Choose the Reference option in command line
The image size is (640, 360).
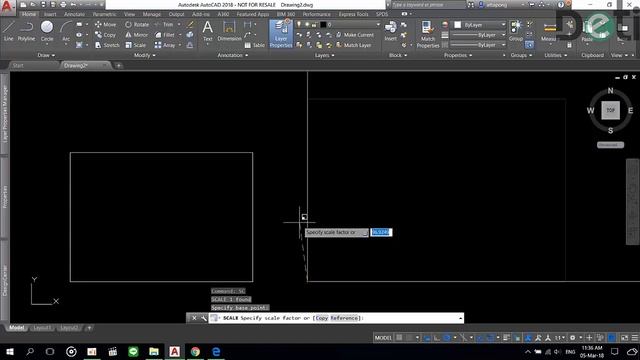[344, 318]
